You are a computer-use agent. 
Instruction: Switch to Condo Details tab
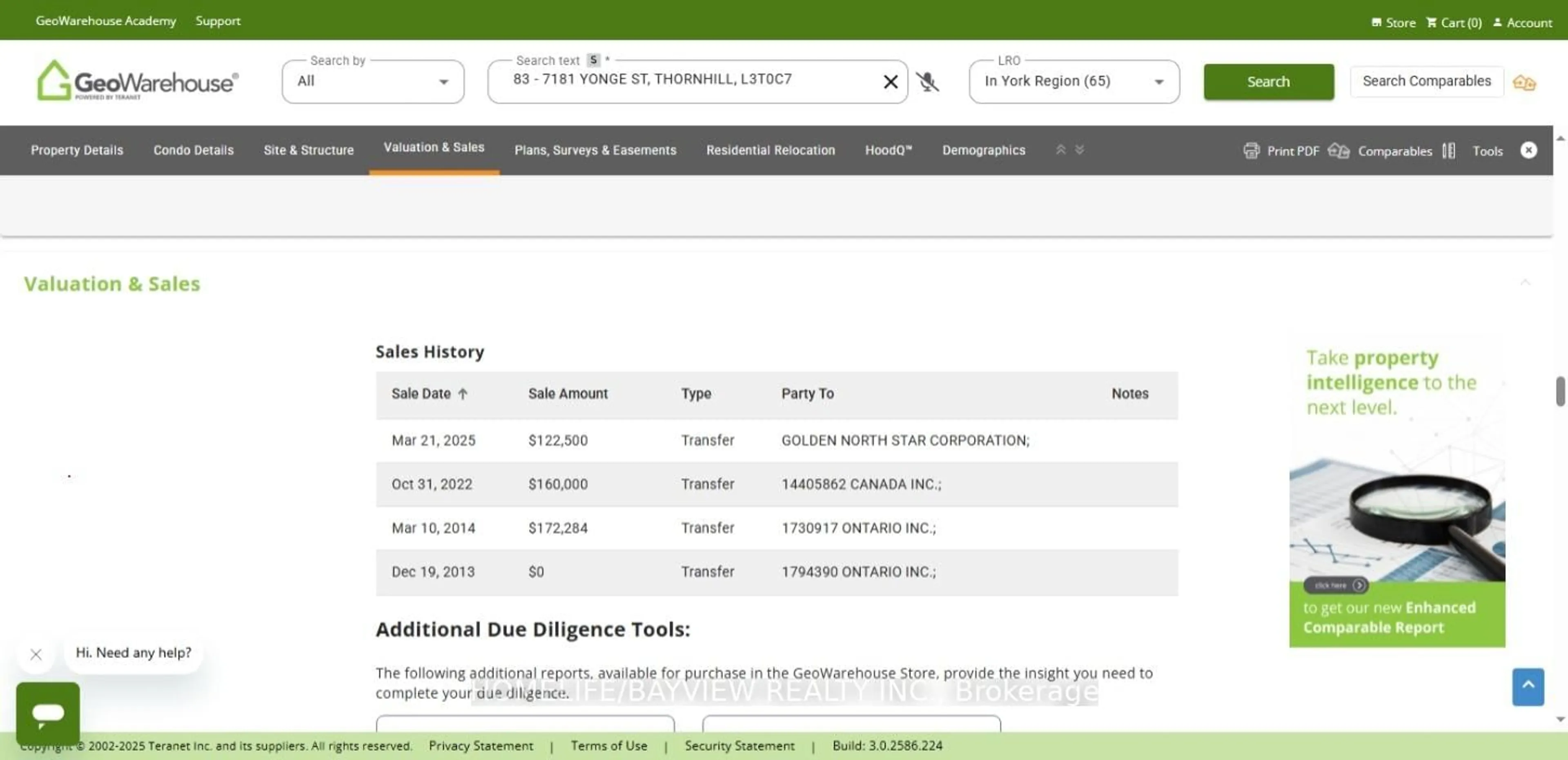click(194, 150)
